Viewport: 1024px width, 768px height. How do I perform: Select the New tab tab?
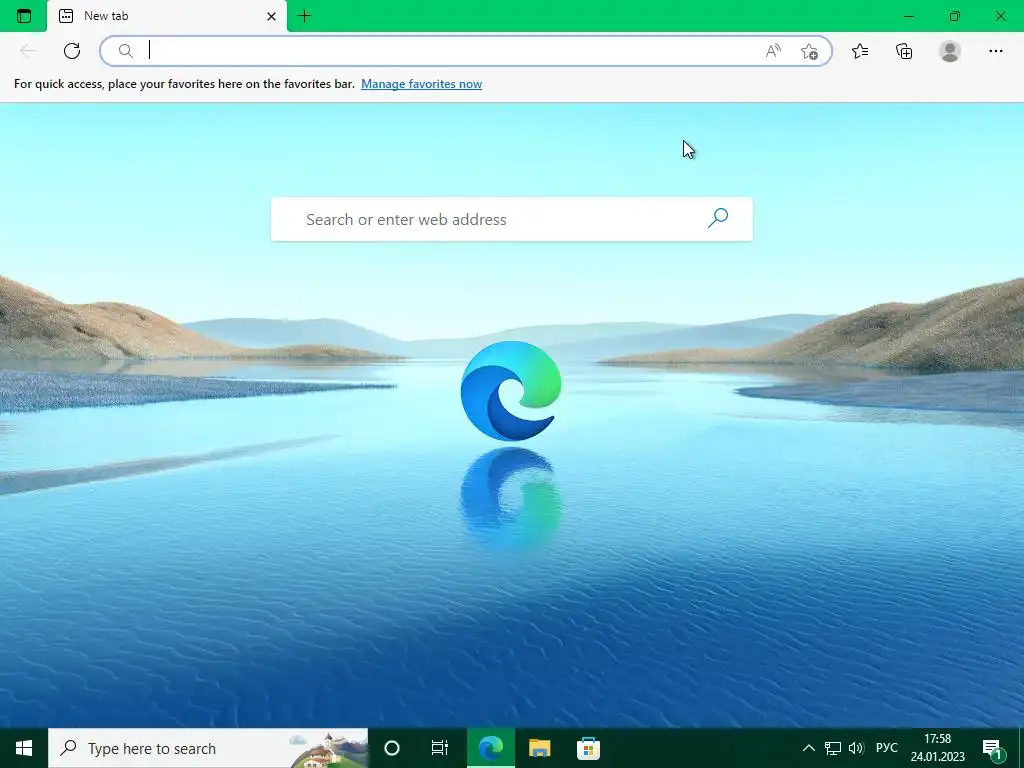167,16
